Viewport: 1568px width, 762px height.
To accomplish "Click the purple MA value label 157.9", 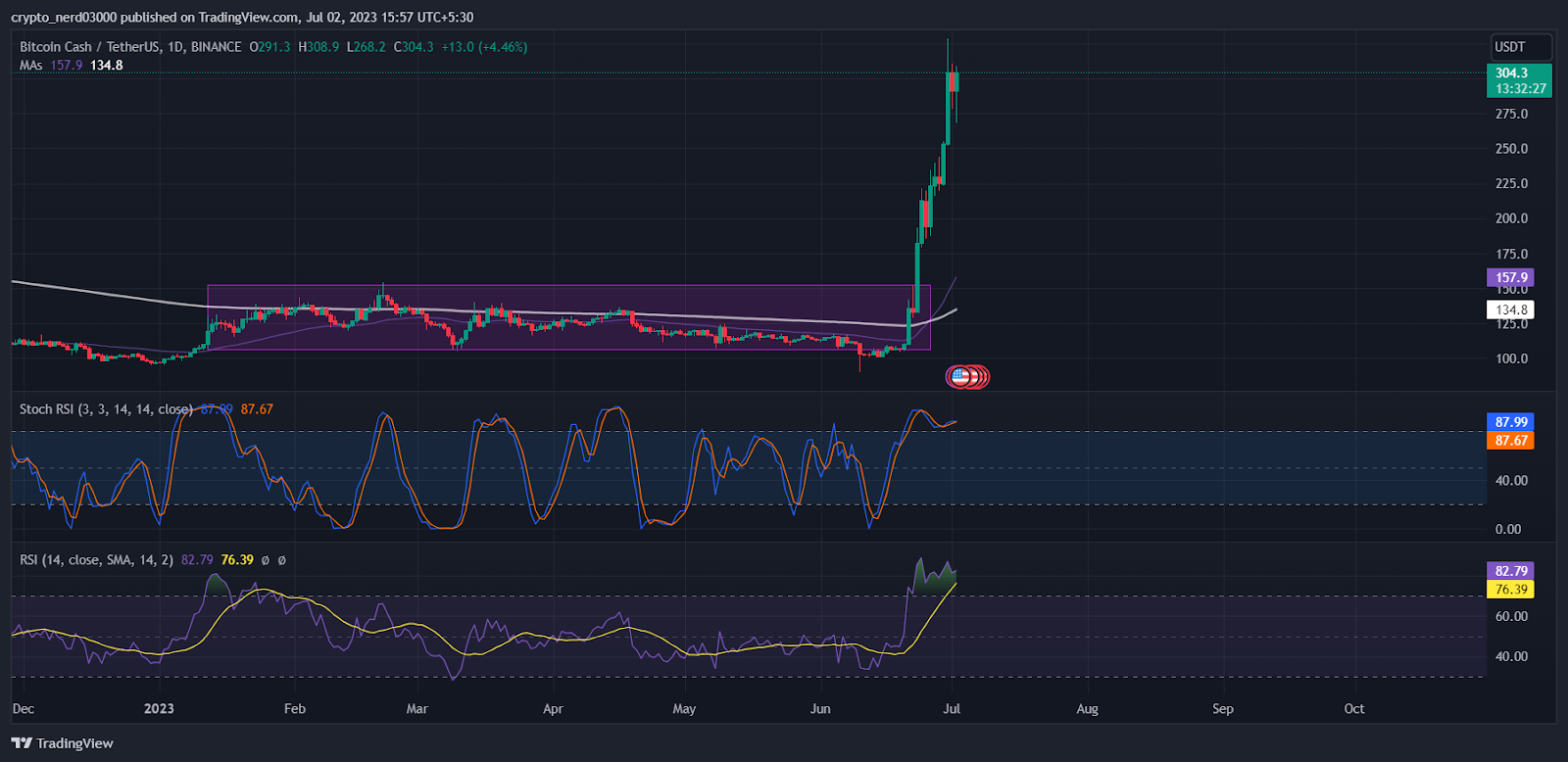I will pyautogui.click(x=1510, y=277).
